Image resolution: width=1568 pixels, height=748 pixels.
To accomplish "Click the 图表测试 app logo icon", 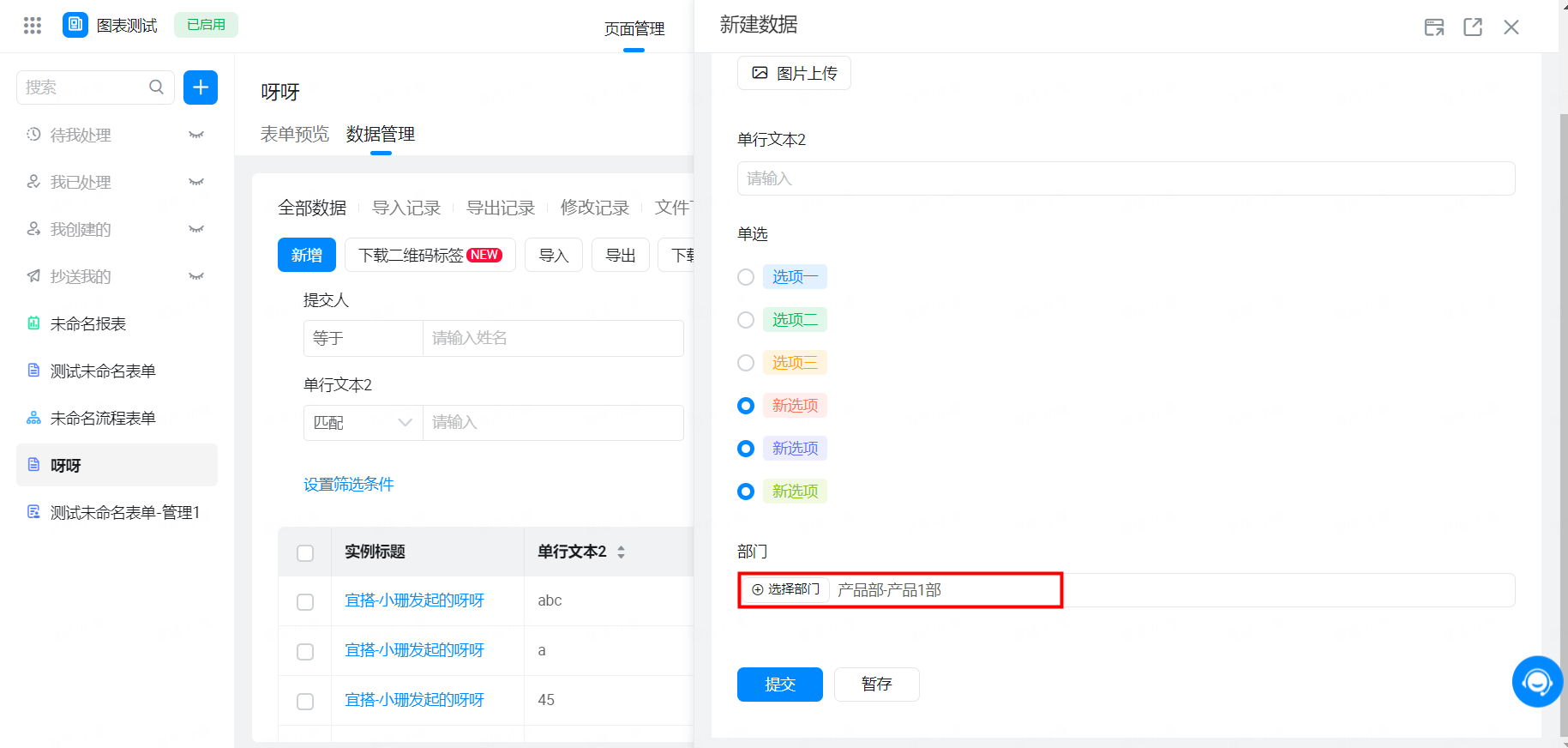I will click(75, 25).
